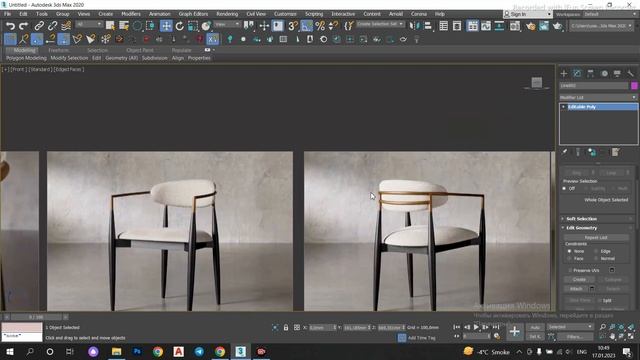Image resolution: width=640 pixels, height=360 pixels.
Task: Open the Motion command panel tab
Action: pos(604,73)
